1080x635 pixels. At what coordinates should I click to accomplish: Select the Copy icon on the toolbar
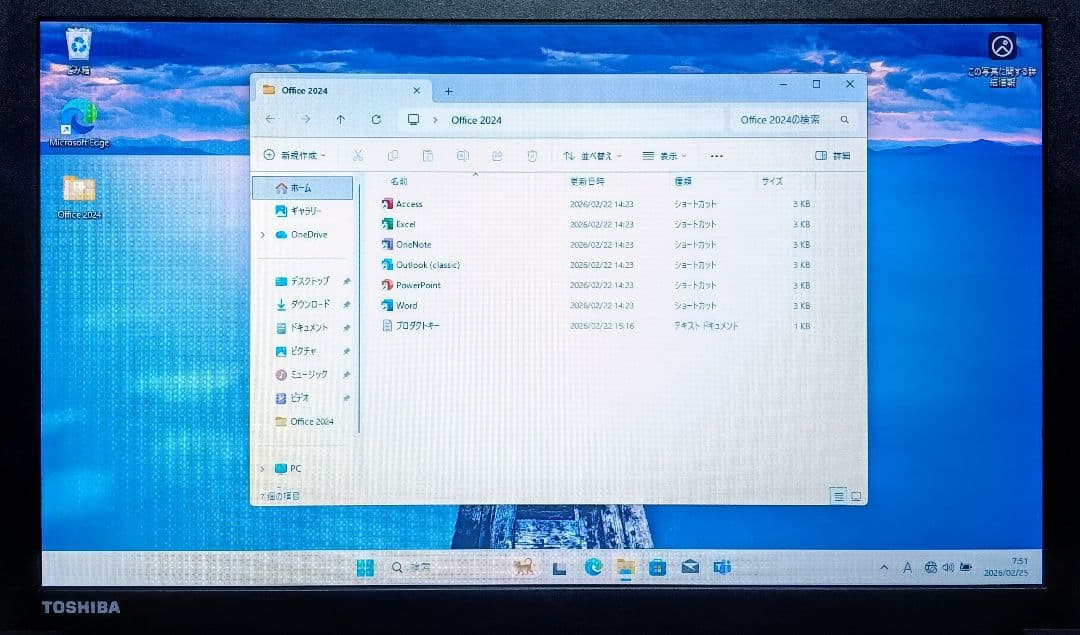tap(391, 156)
